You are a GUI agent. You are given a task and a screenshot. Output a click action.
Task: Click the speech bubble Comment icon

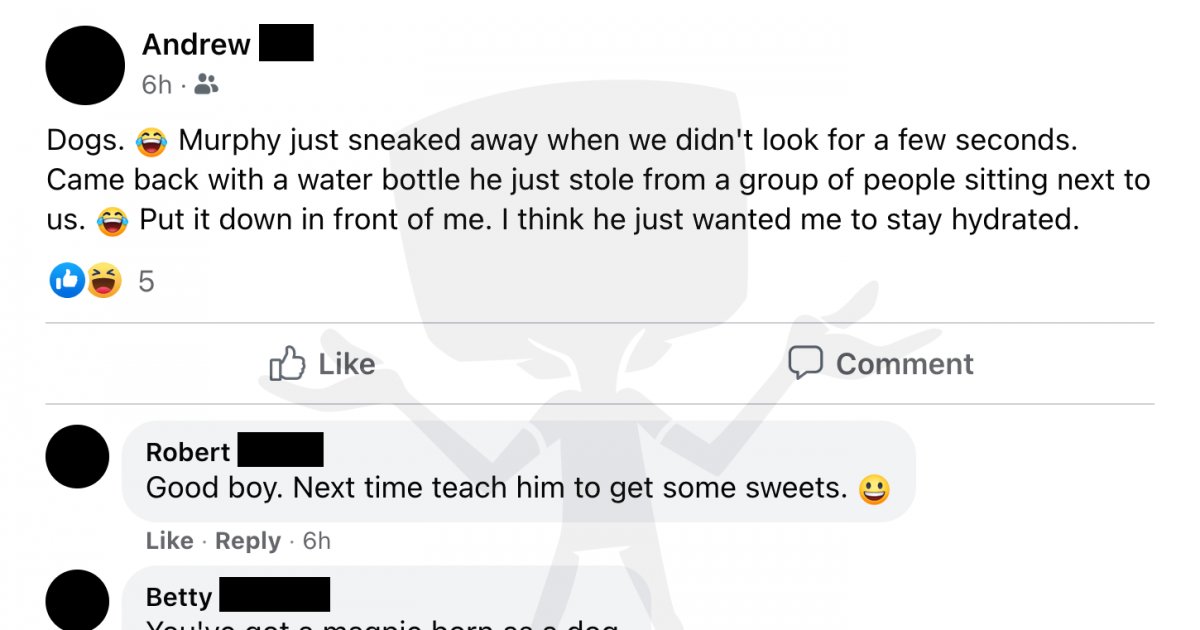805,363
